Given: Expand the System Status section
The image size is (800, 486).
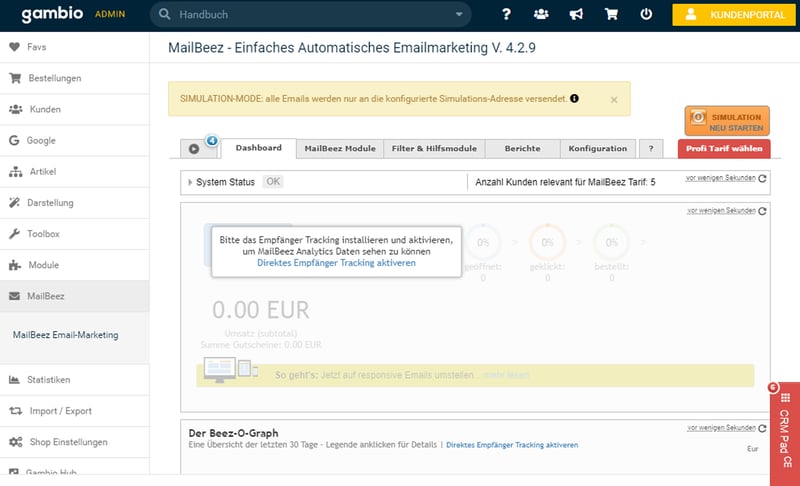Looking at the screenshot, I should [190, 182].
